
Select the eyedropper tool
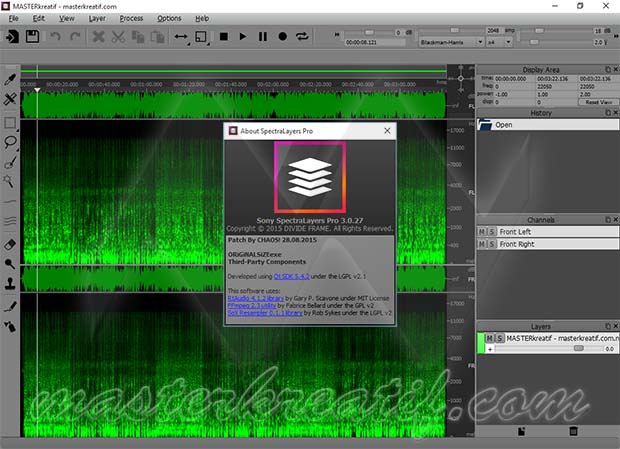click(x=10, y=79)
